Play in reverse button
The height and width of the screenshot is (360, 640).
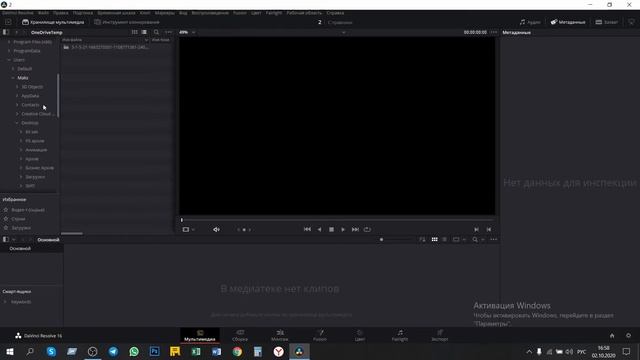pos(319,229)
